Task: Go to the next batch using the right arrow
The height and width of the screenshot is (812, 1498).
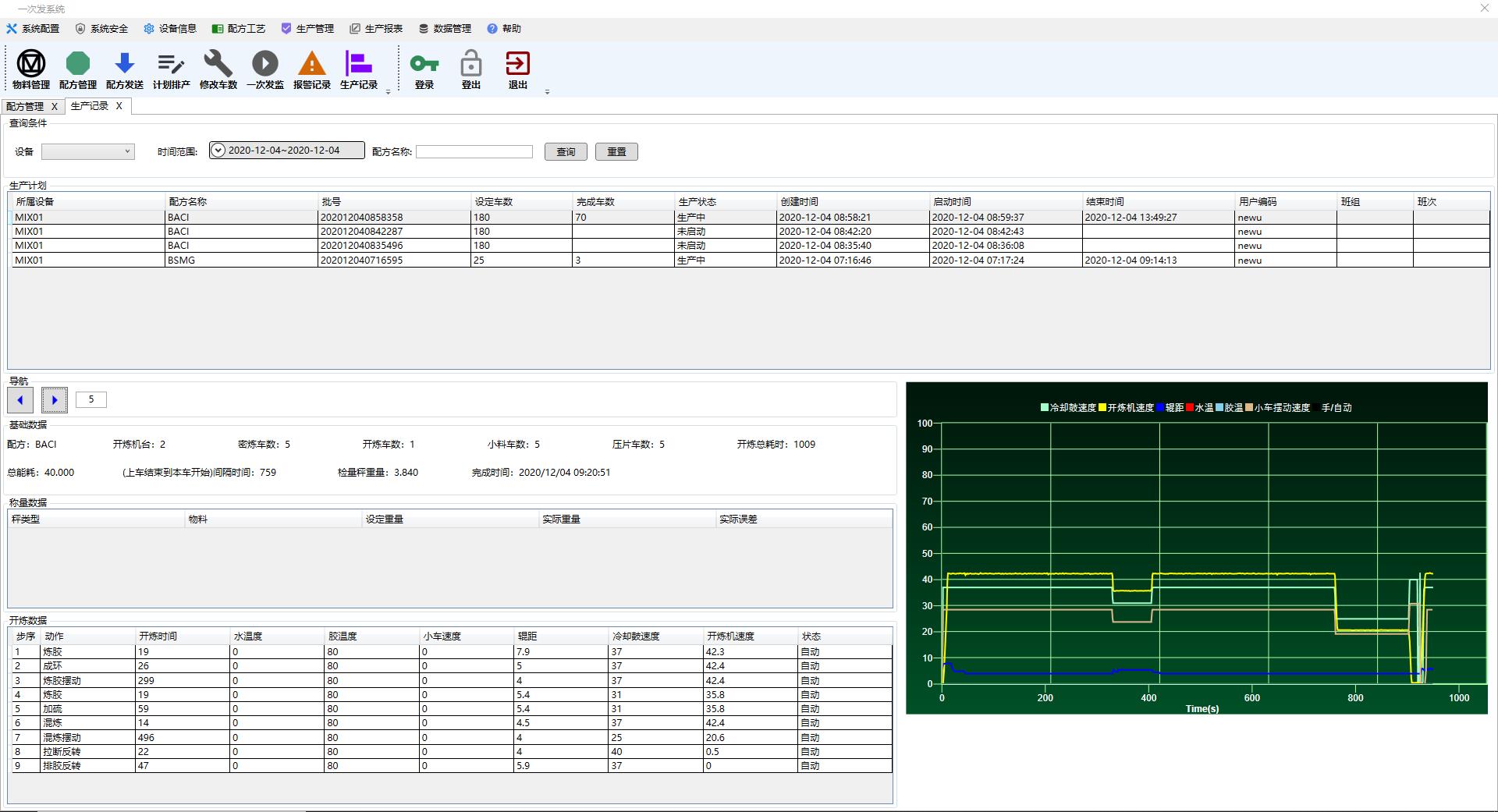Action: click(x=55, y=400)
